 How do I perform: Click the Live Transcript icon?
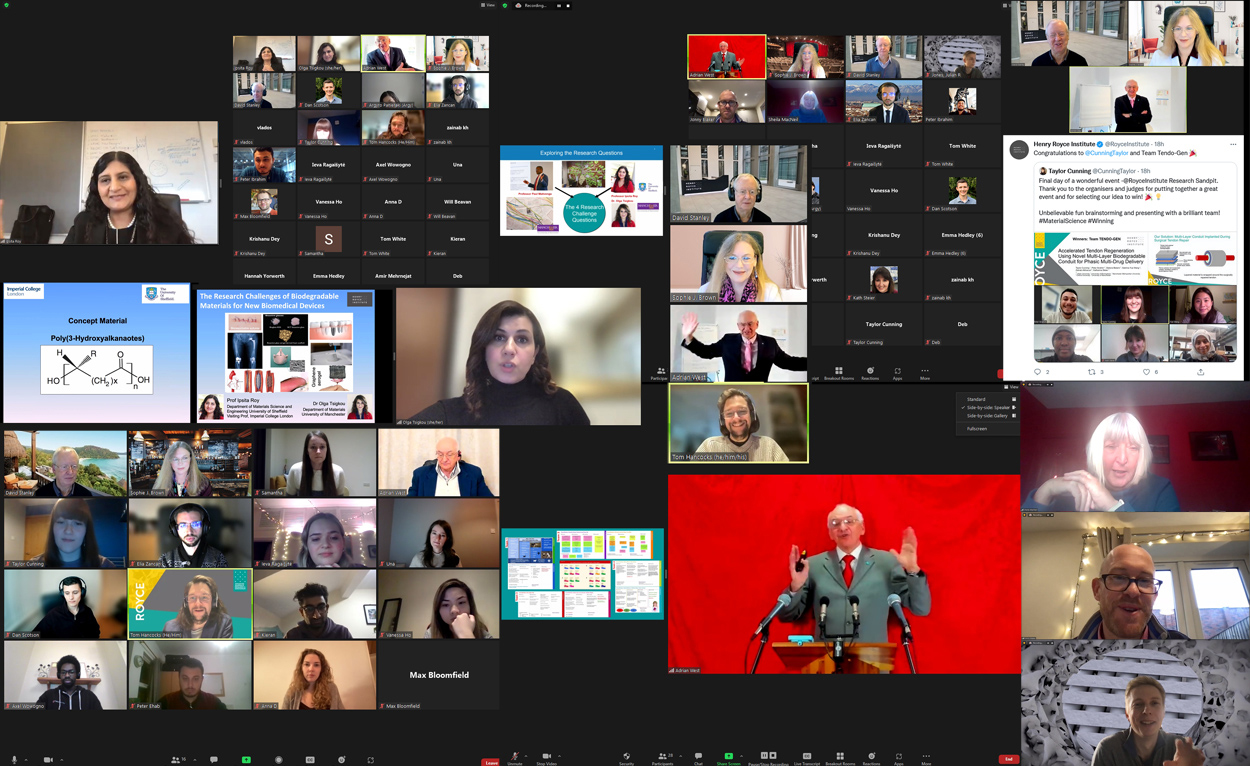[x=806, y=757]
